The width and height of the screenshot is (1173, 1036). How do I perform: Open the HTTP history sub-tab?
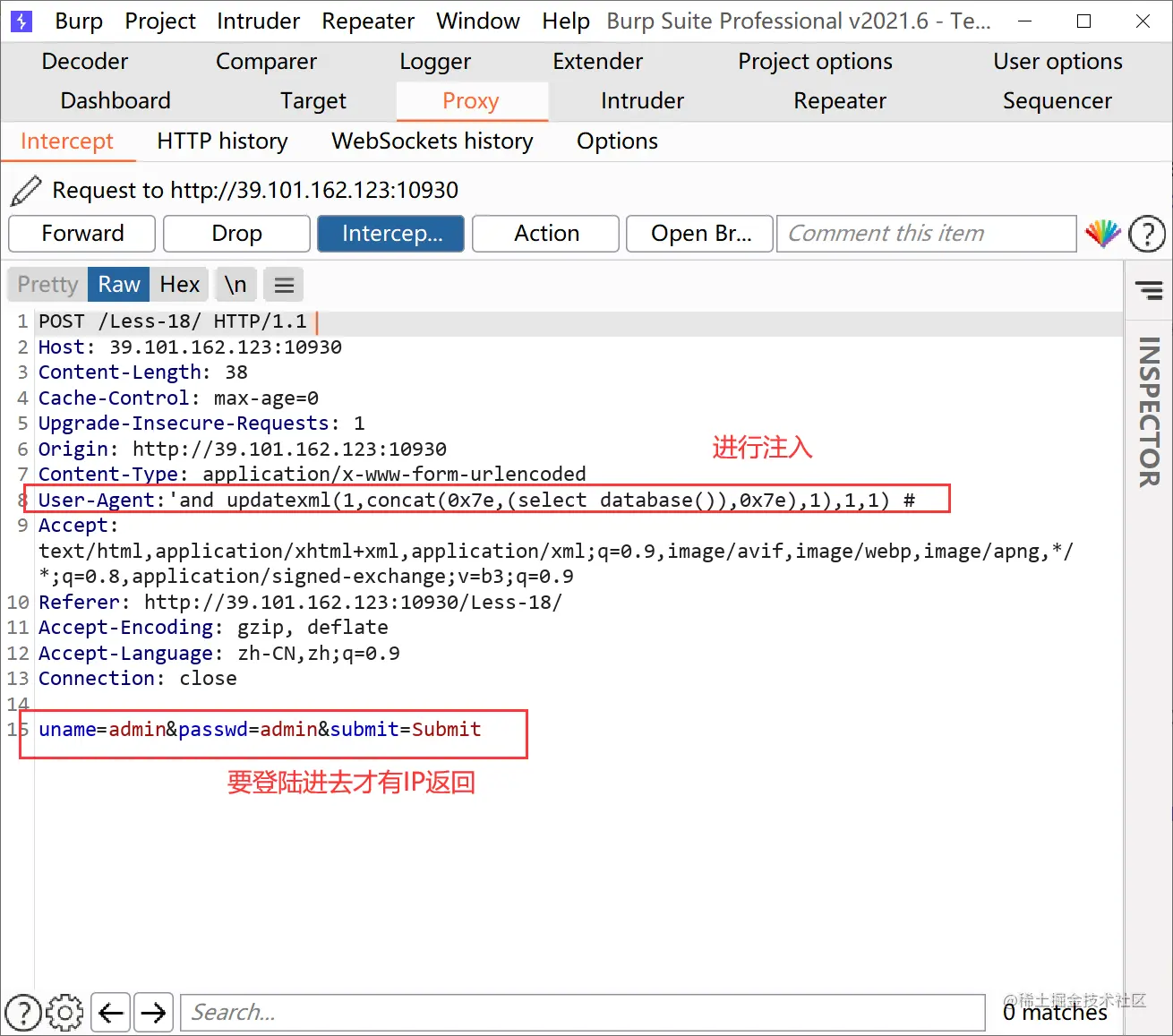point(222,141)
